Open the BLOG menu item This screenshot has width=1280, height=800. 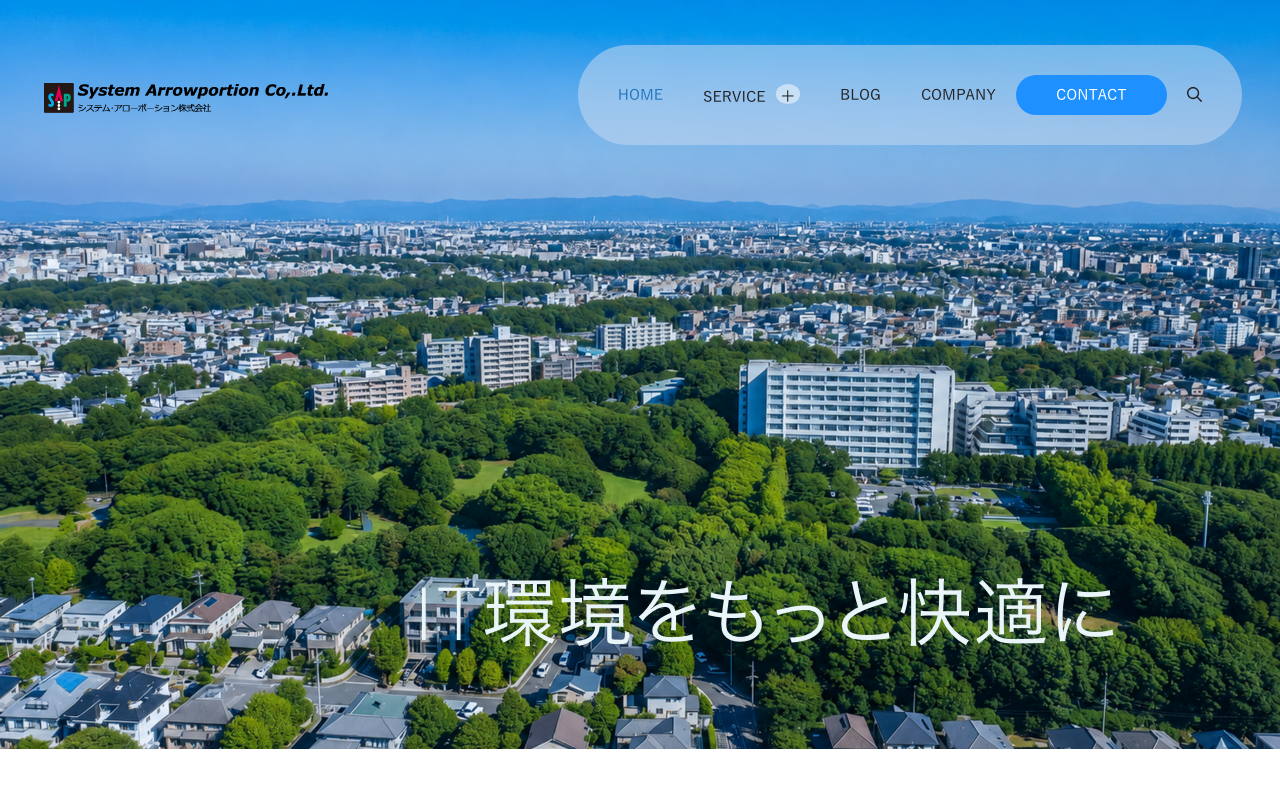pyautogui.click(x=860, y=95)
